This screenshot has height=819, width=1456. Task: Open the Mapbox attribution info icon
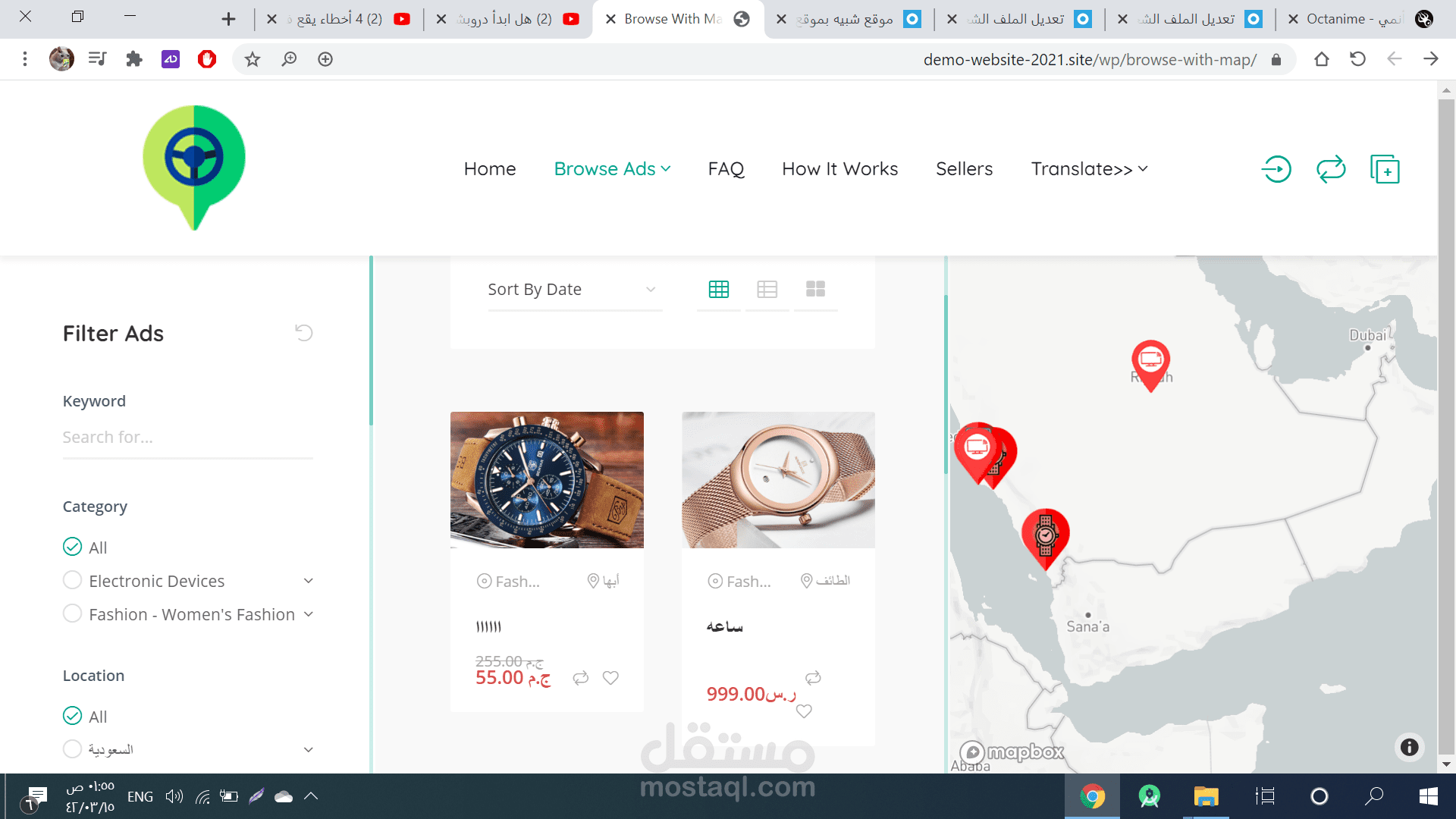[1410, 748]
